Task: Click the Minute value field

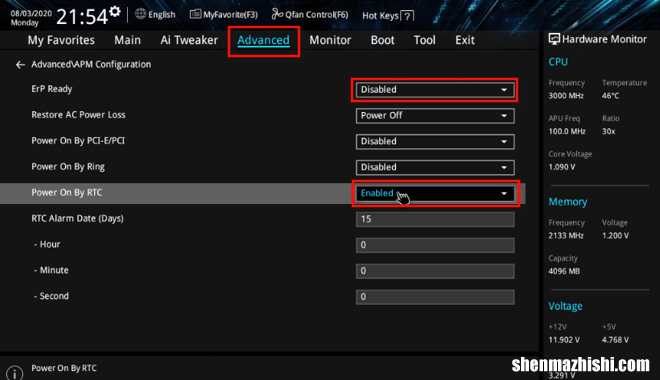Action: pos(435,271)
